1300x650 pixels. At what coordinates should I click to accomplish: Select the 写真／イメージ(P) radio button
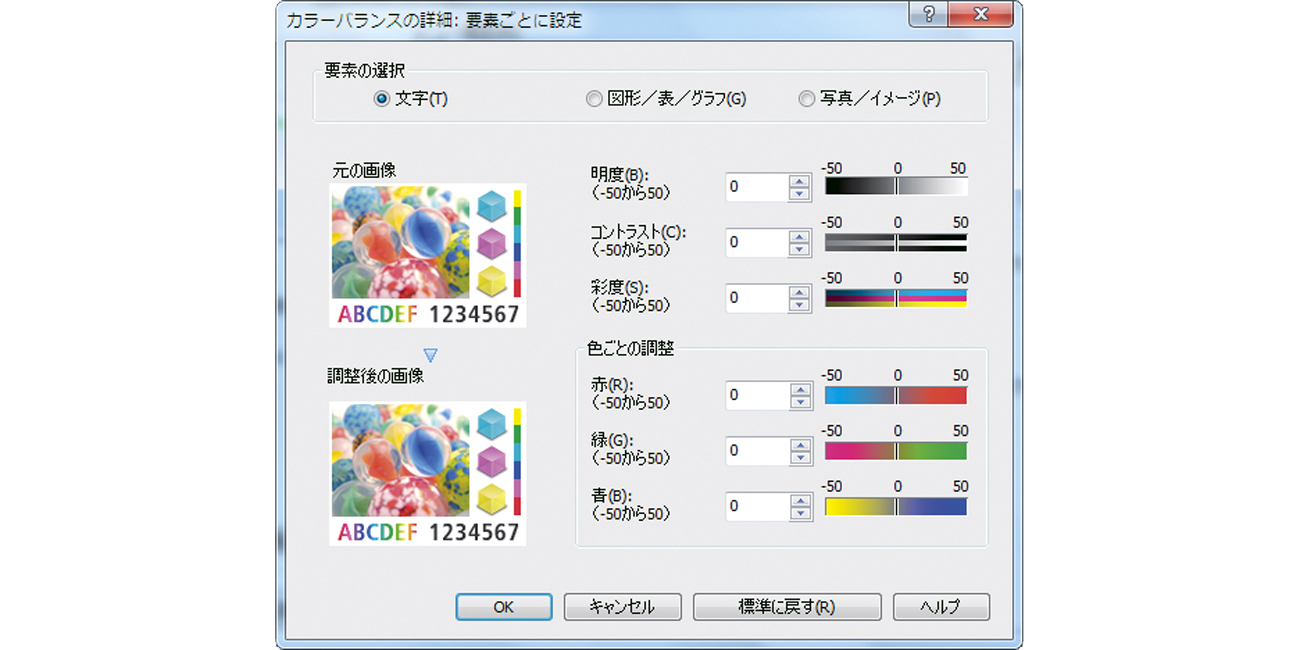(x=807, y=98)
